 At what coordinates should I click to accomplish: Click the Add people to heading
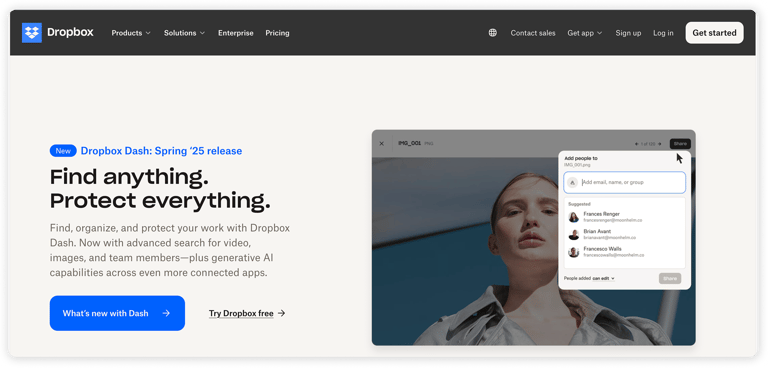(x=580, y=158)
